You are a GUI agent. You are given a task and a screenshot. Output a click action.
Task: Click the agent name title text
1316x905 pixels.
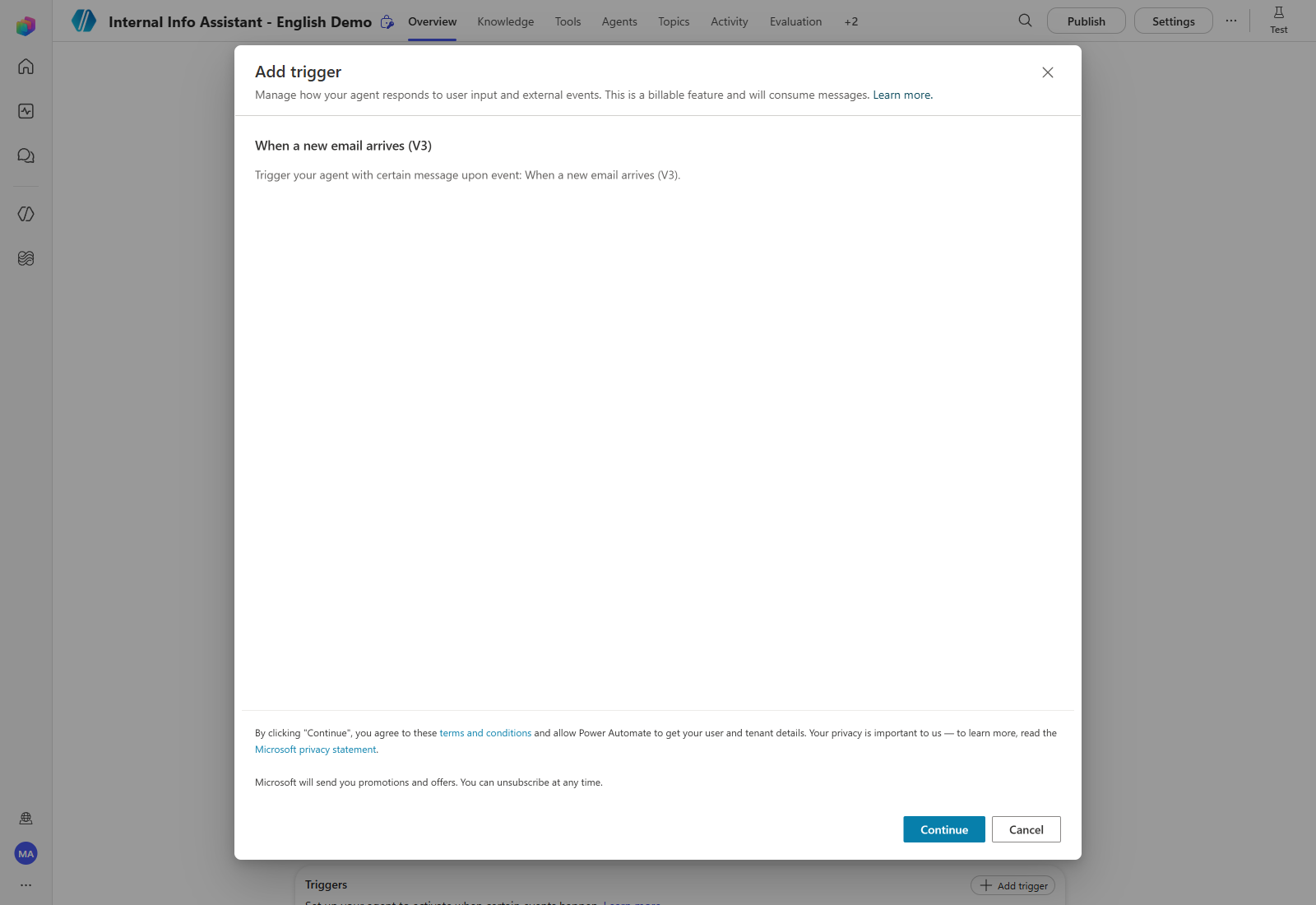240,22
